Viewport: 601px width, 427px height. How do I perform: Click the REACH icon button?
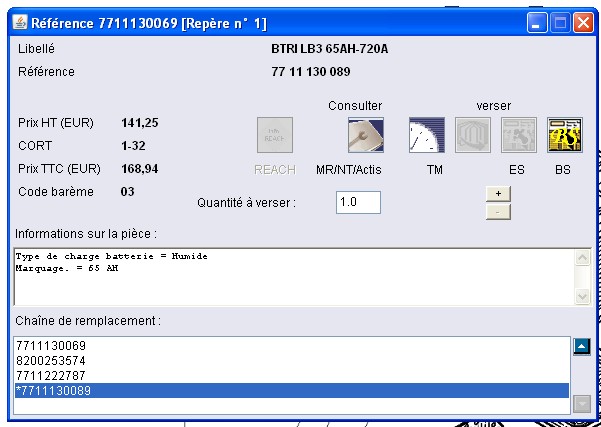click(x=275, y=135)
